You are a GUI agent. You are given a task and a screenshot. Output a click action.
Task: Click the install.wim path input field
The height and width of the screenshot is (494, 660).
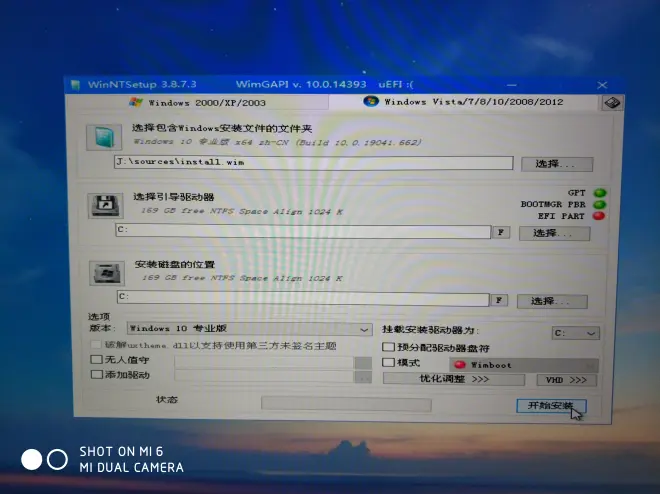coord(314,162)
